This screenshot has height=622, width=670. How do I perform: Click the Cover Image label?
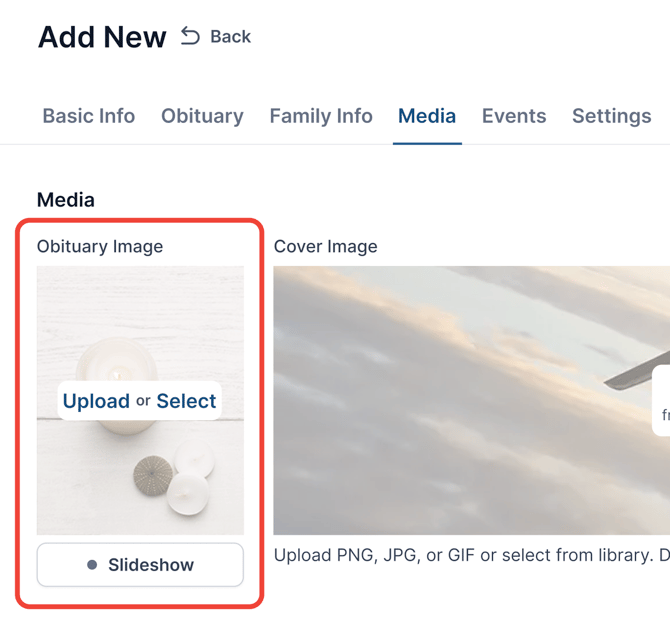[x=326, y=246]
